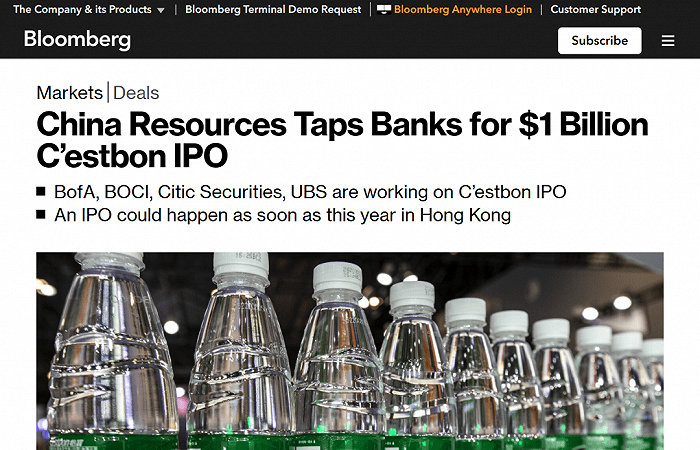Image resolution: width=700 pixels, height=450 pixels.
Task: Select the bullet about IPO in Hong Kong
Action: (283, 215)
